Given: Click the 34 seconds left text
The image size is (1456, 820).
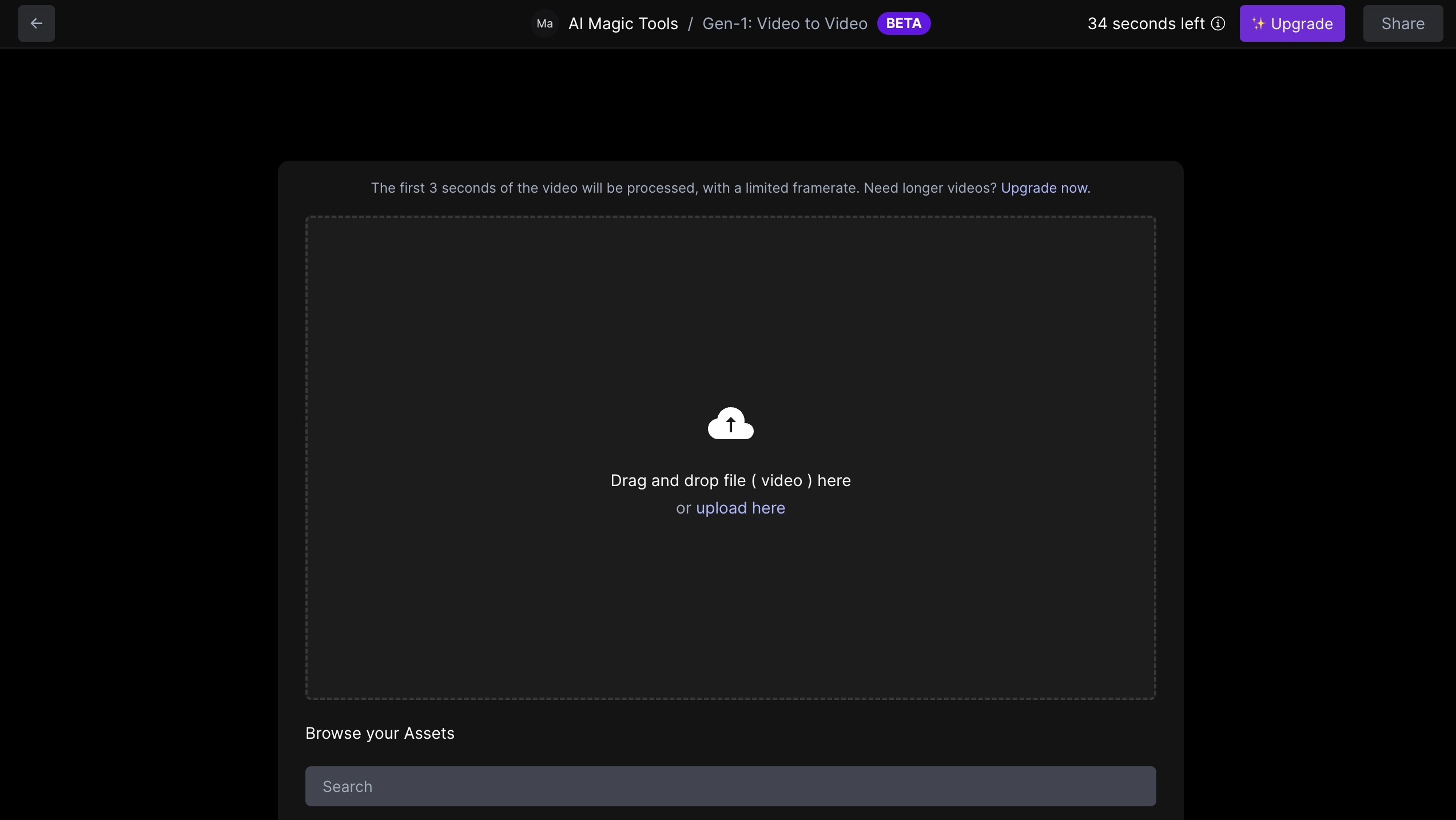Looking at the screenshot, I should tap(1146, 23).
